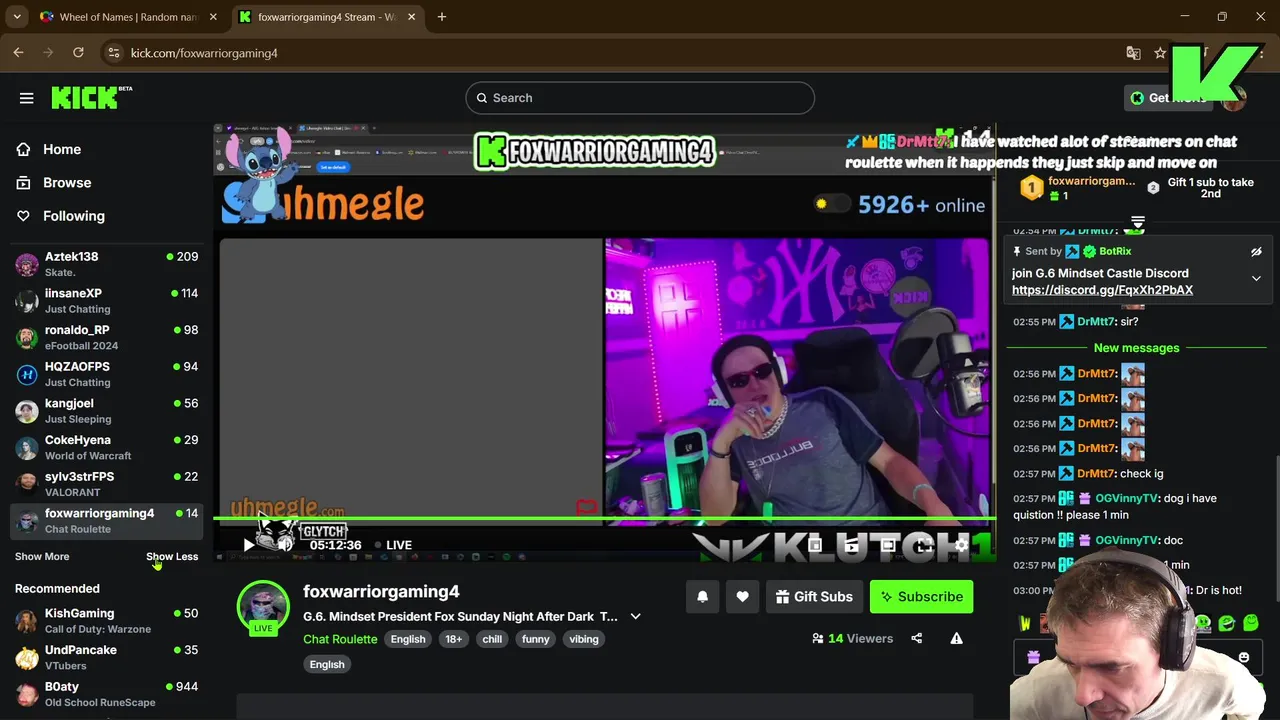The image size is (1280, 720).
Task: Click the 18+ tag
Action: point(453,639)
